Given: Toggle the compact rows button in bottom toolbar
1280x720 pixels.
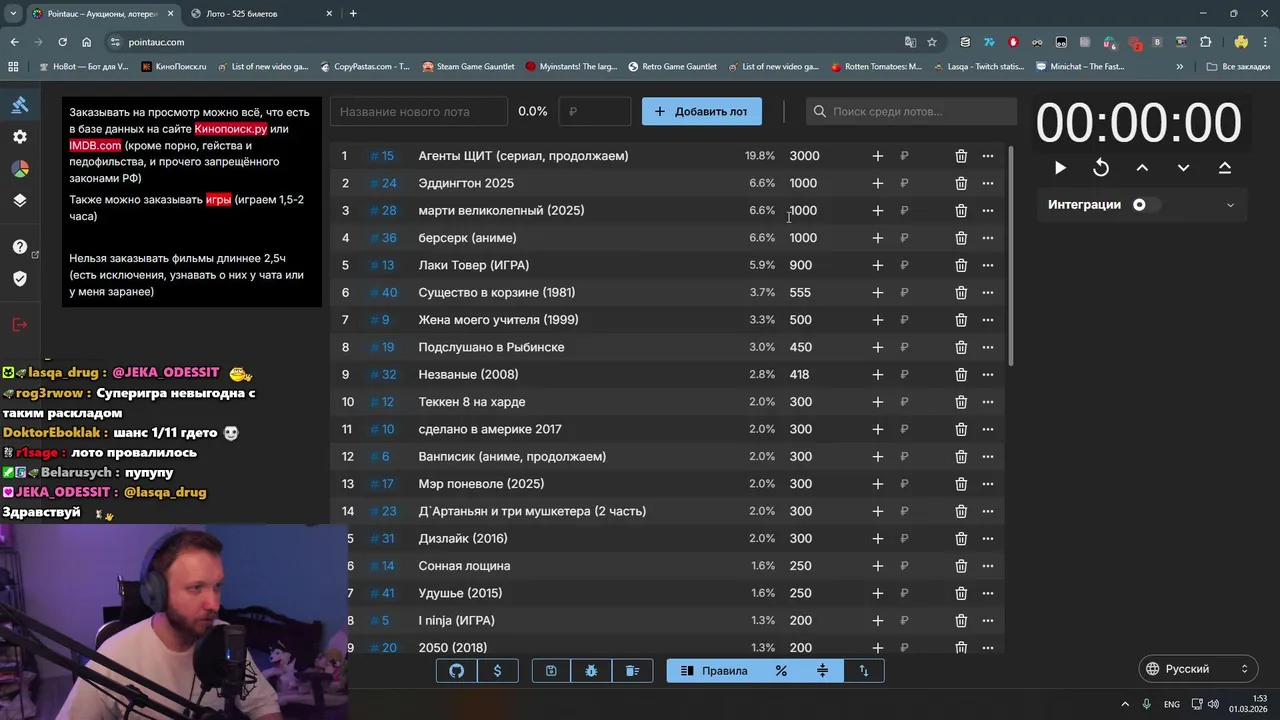Looking at the screenshot, I should point(823,671).
